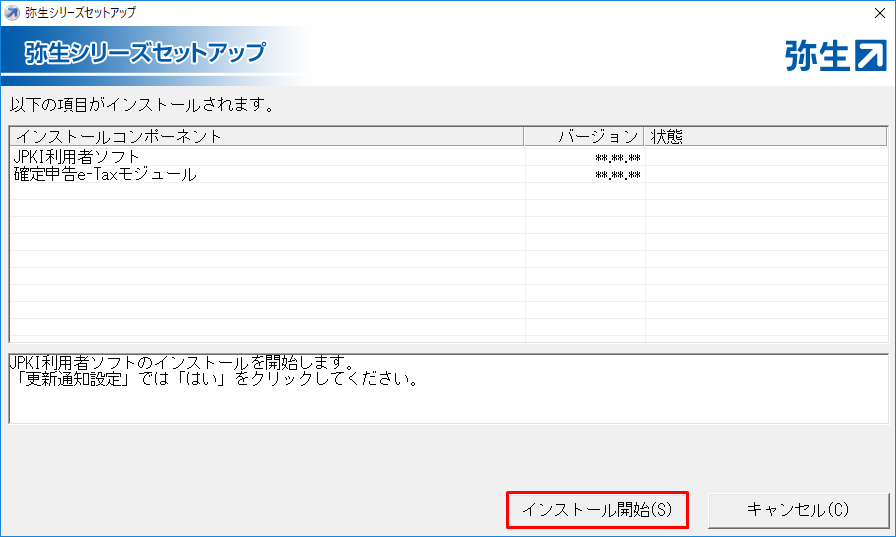Click the インストール開始(S) button
896x537 pixels.
(597, 510)
